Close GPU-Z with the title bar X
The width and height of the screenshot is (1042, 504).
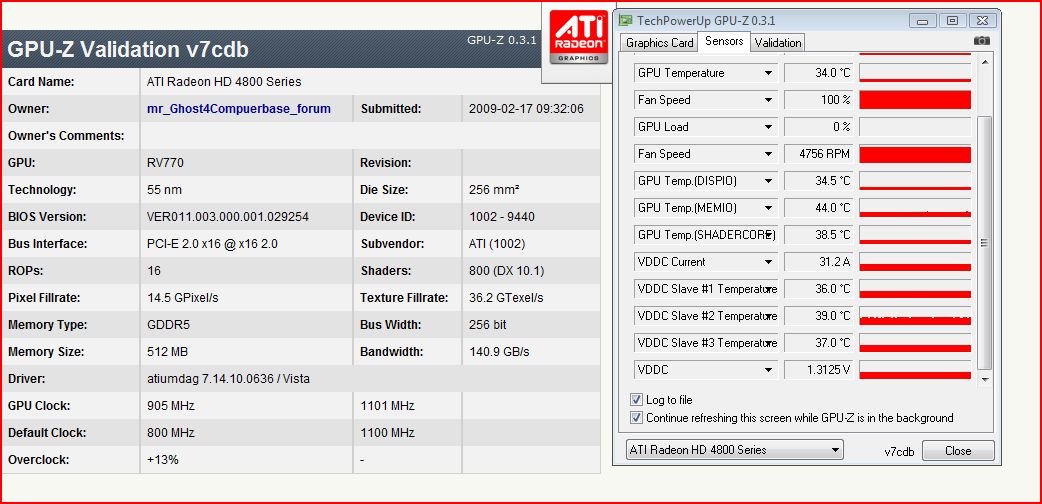982,21
